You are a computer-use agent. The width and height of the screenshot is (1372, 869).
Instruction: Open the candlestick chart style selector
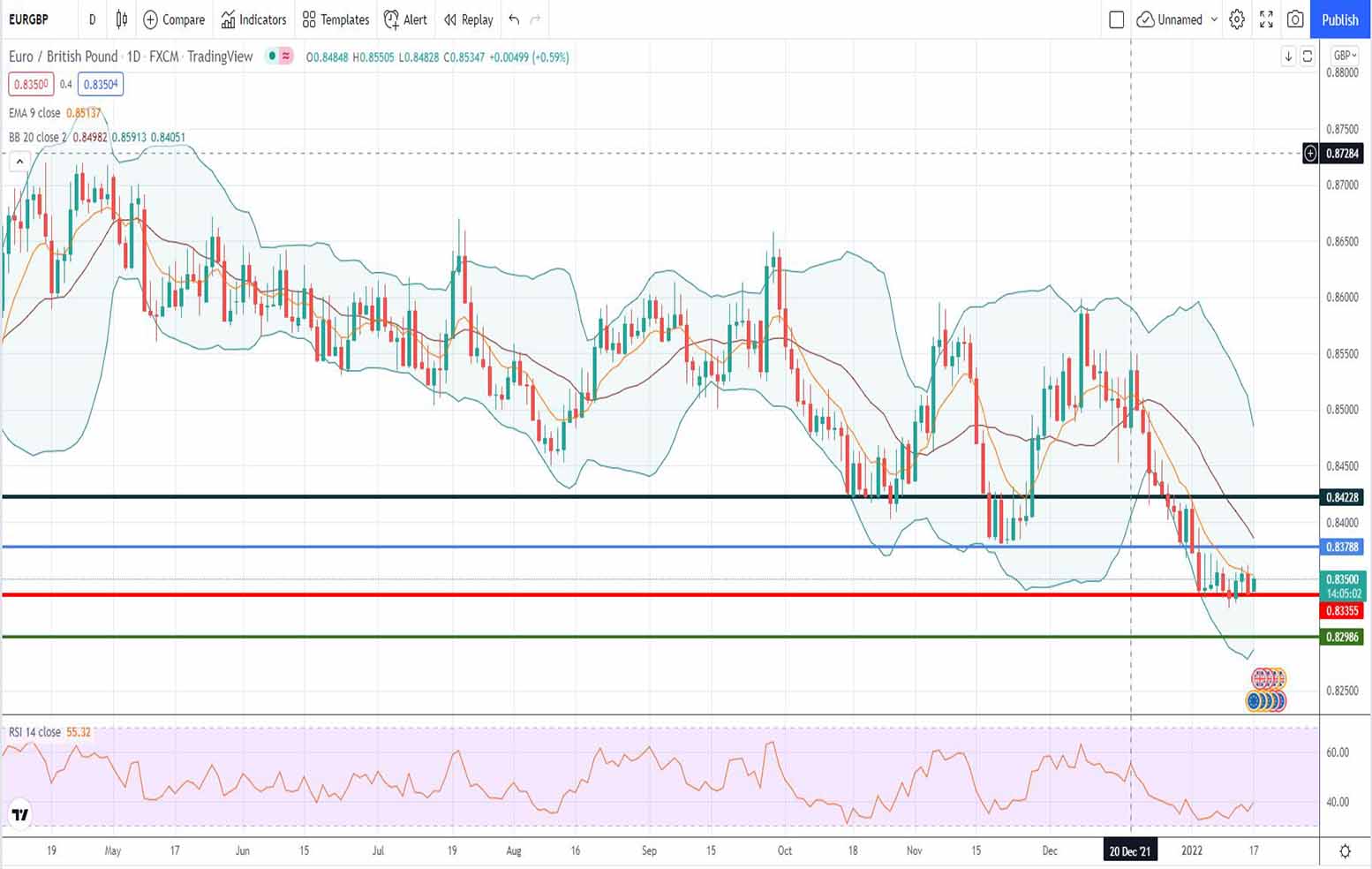[122, 19]
